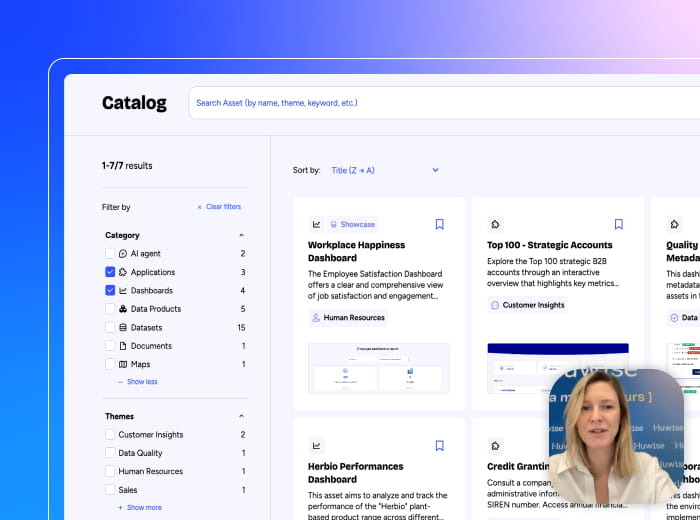Click the Human Resources theme tag
The height and width of the screenshot is (520, 700).
348,318
